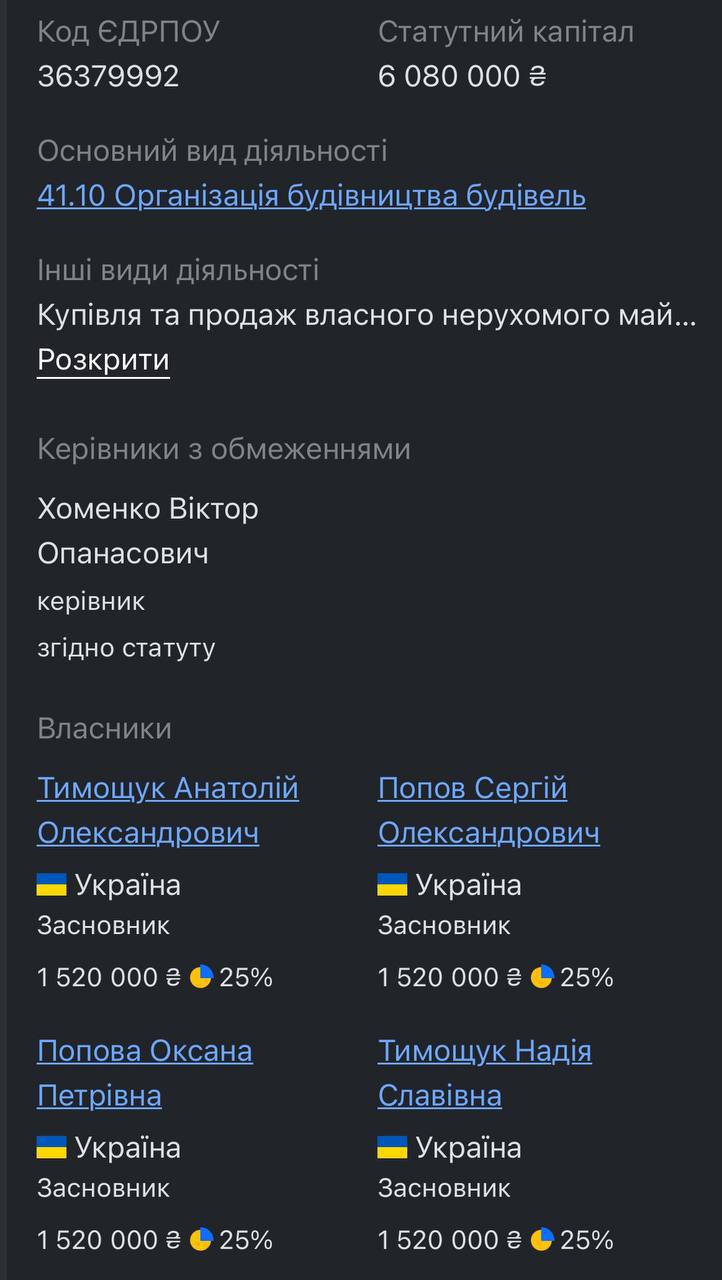722x1280 pixels.
Task: Click Ukraine flag under Попов Сергій
Action: [392, 885]
